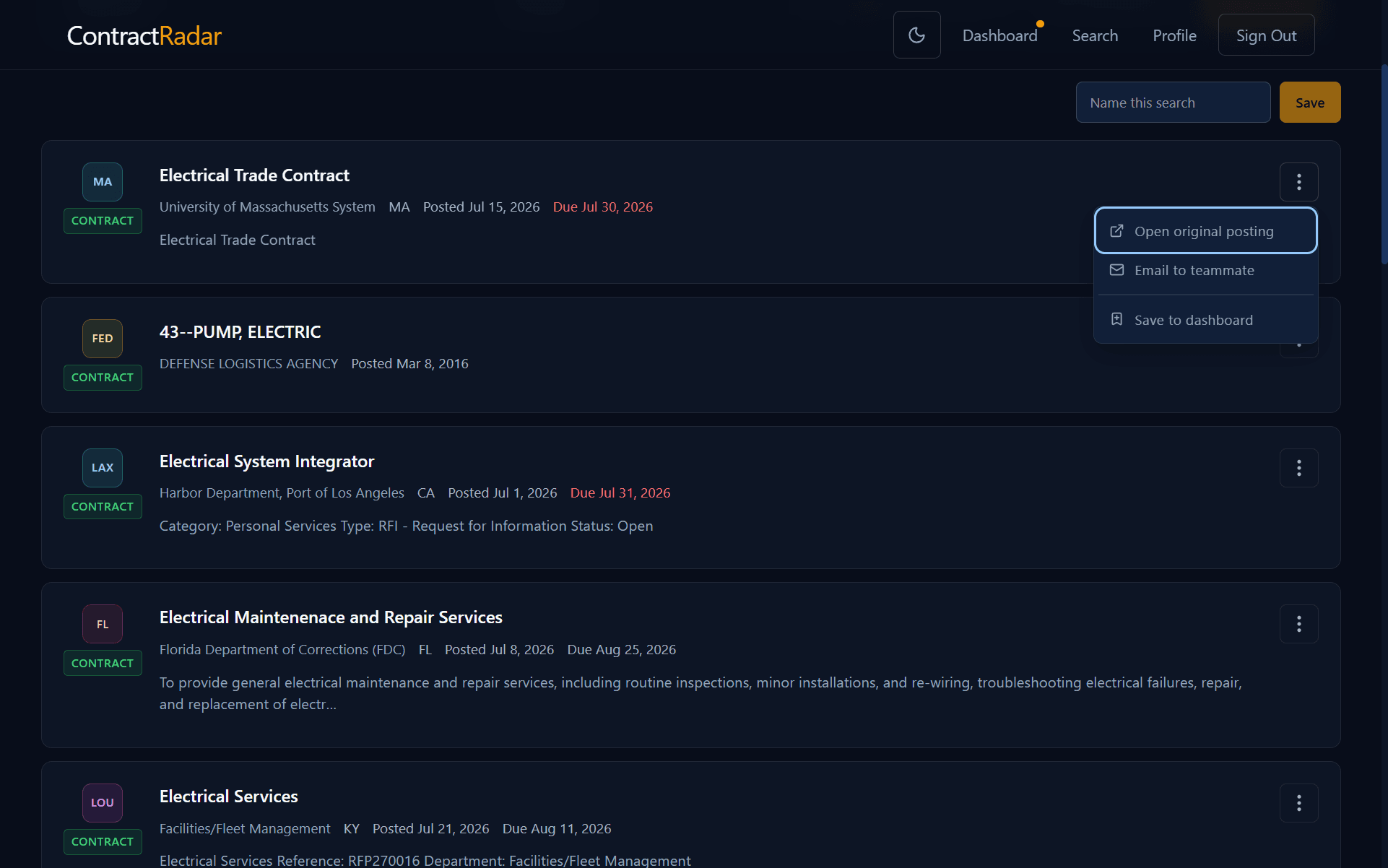Click University of Massachusetts System text
Viewport: 1388px width, 868px height.
[x=267, y=207]
